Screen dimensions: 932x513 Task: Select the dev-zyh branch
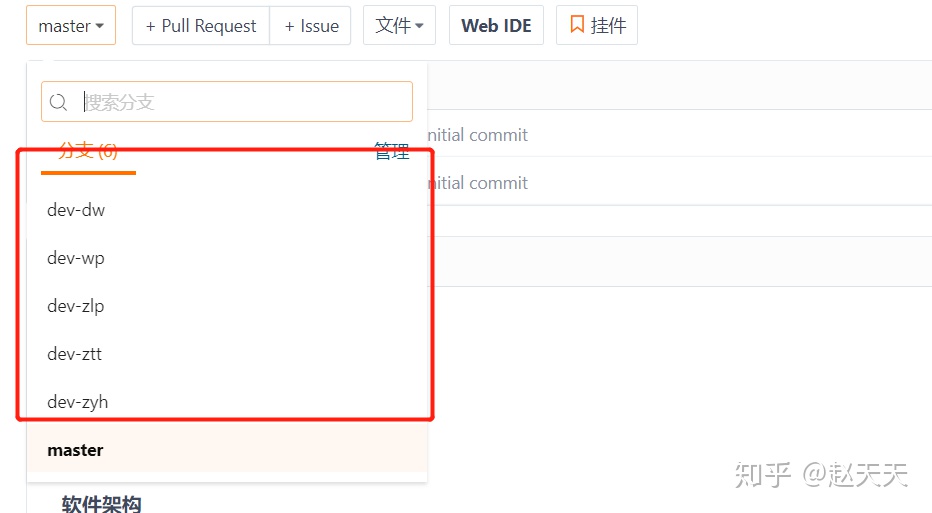(x=227, y=402)
